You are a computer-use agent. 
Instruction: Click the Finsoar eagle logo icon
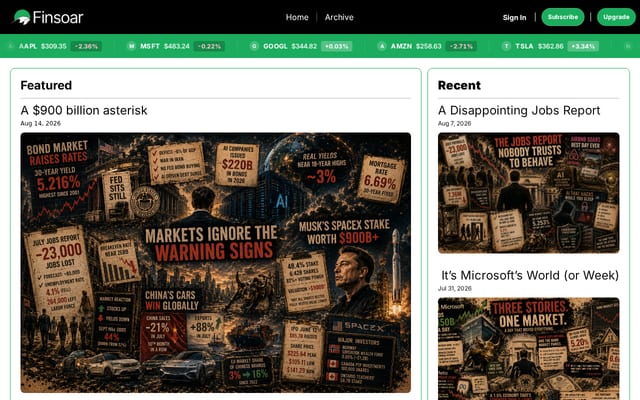click(22, 17)
